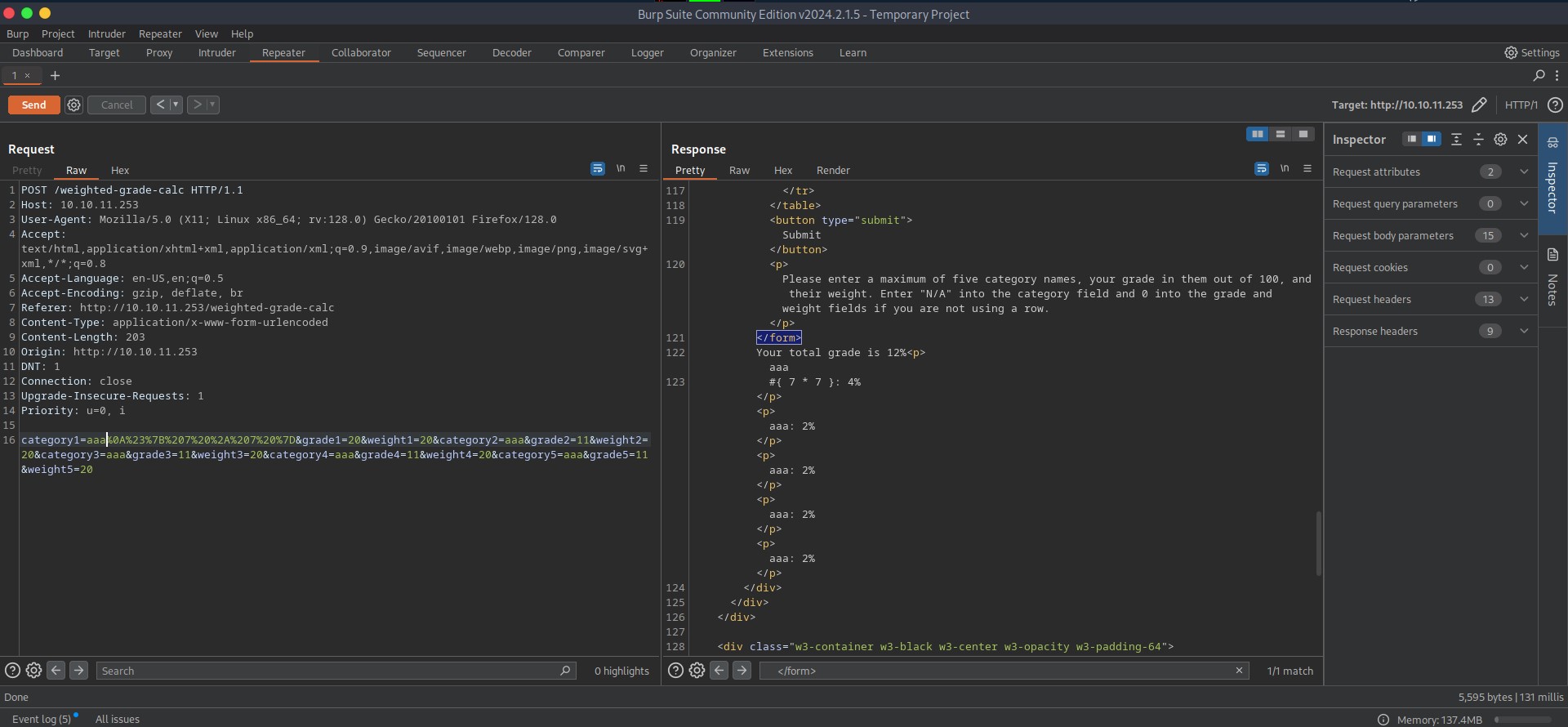Image resolution: width=1568 pixels, height=727 pixels.
Task: Select the second Inspector layout toggle
Action: click(x=1432, y=140)
